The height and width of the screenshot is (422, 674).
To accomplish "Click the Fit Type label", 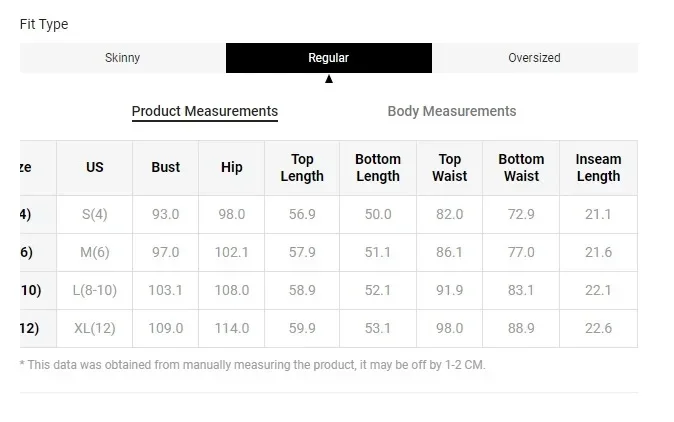I will 44,24.
